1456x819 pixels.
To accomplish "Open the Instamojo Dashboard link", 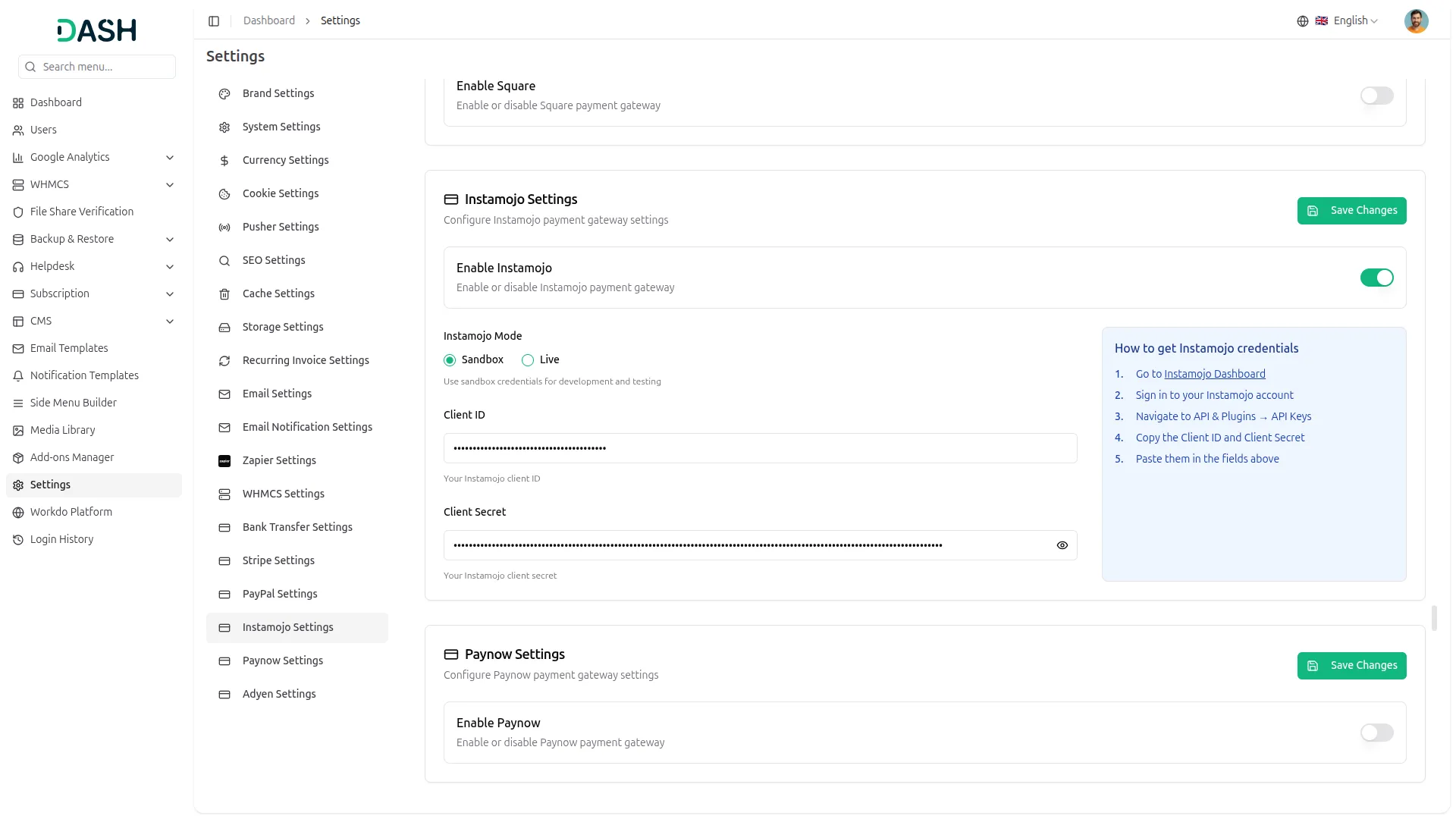I will pos(1215,374).
